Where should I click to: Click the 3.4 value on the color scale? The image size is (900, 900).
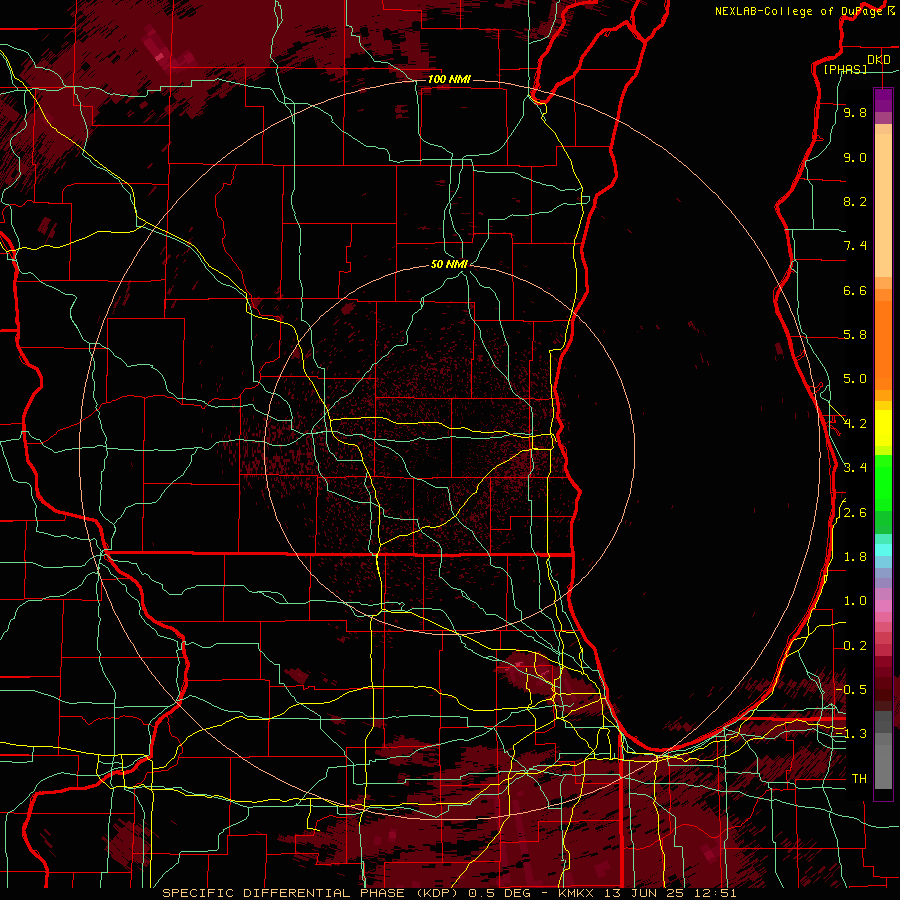tap(855, 468)
